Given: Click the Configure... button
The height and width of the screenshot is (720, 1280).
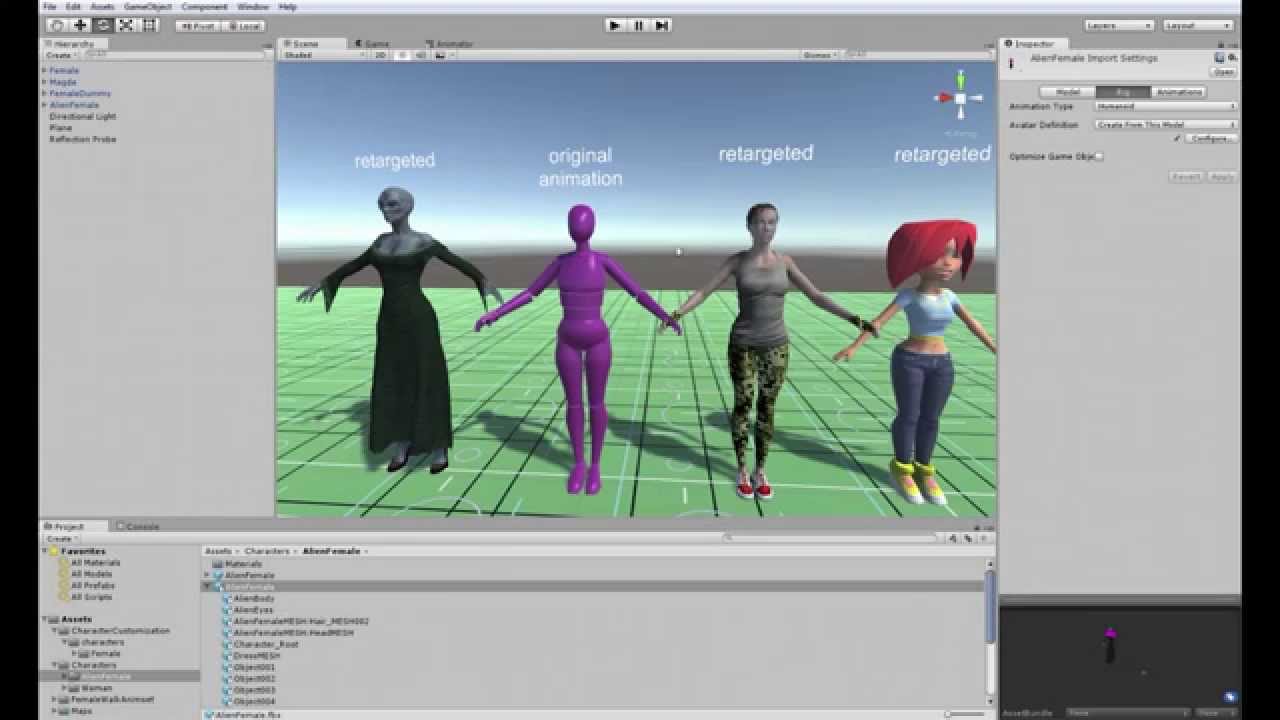Looking at the screenshot, I should pos(1211,139).
